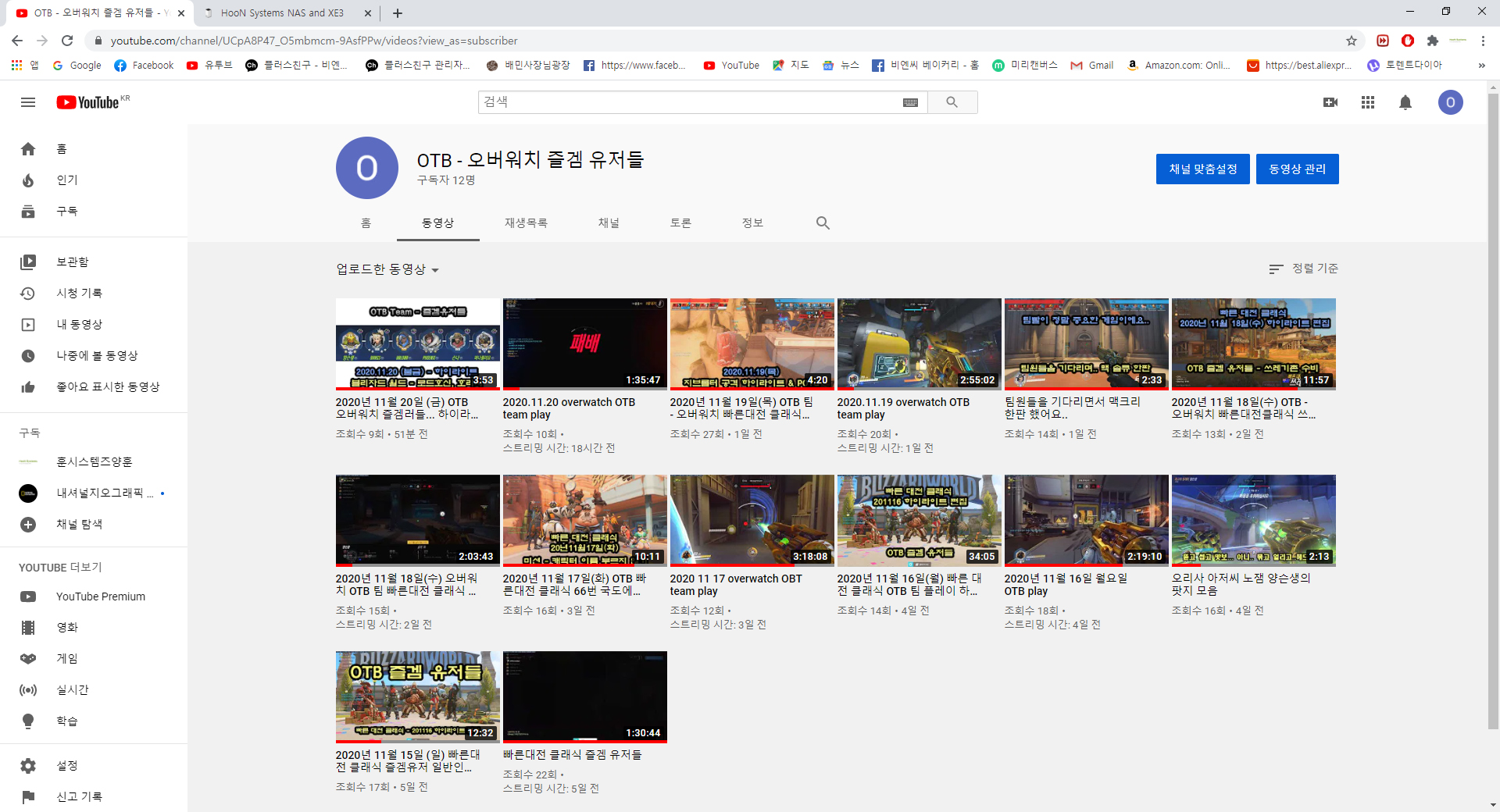Go to Home (홈) in sidebar
The image size is (1500, 812).
point(94,149)
